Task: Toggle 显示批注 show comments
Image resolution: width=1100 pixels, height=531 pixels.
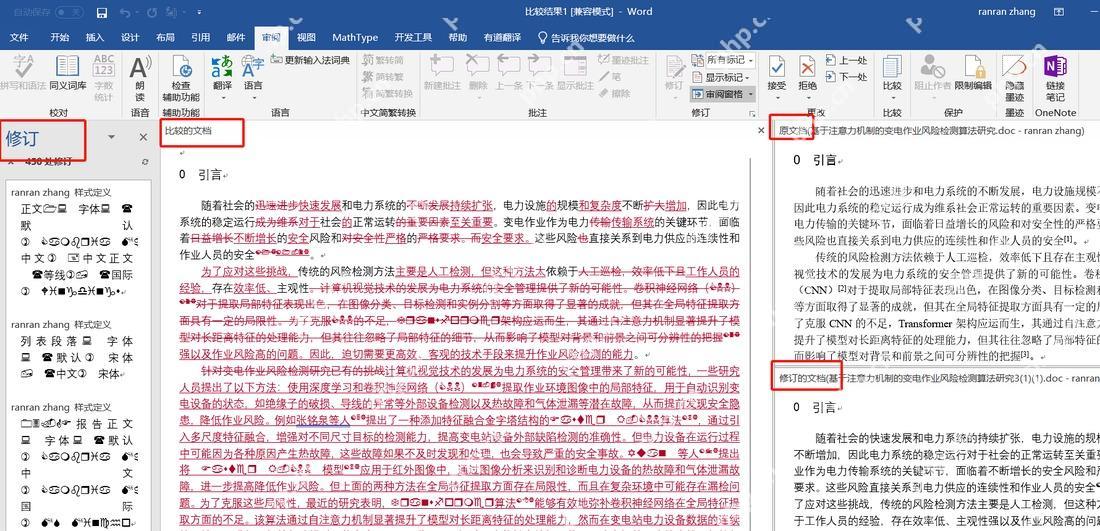Action: pyautogui.click(x=575, y=74)
